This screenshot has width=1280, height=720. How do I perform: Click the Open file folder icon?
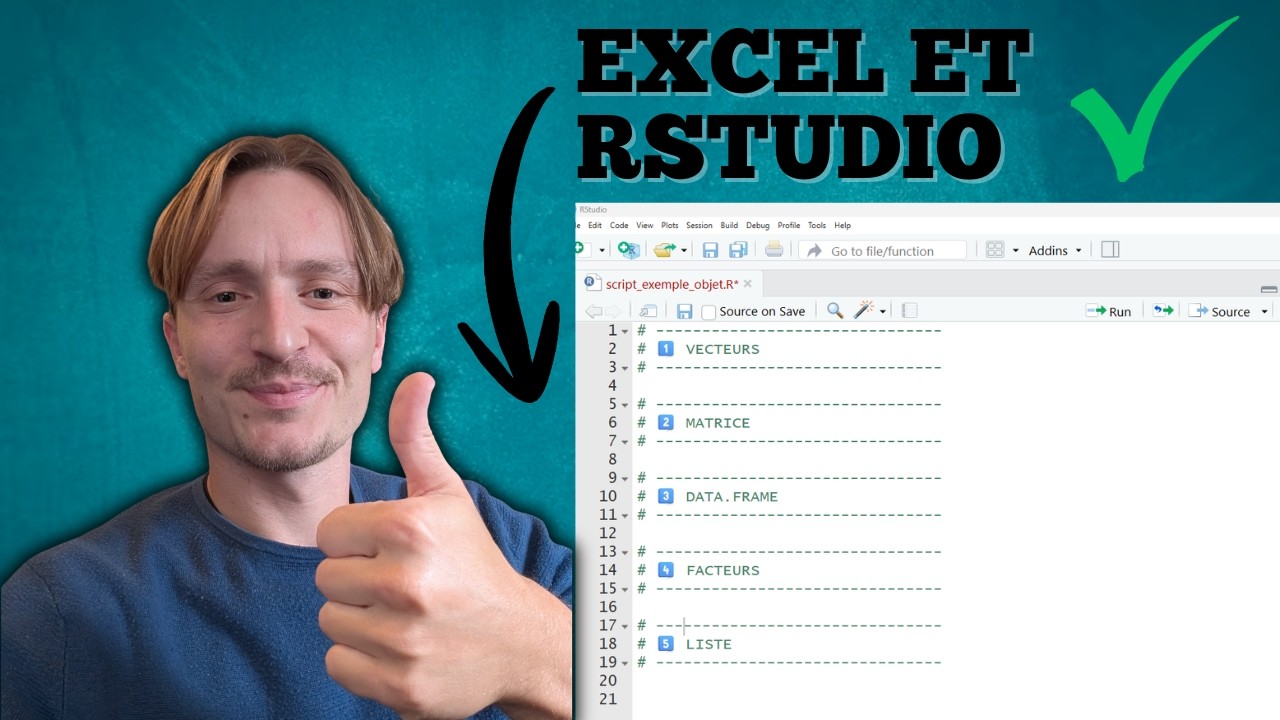click(x=663, y=250)
